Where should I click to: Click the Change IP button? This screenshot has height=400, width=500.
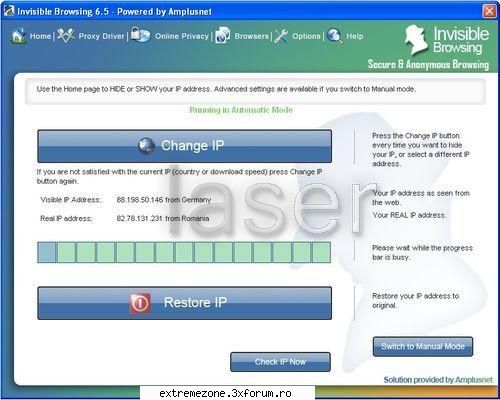185,146
